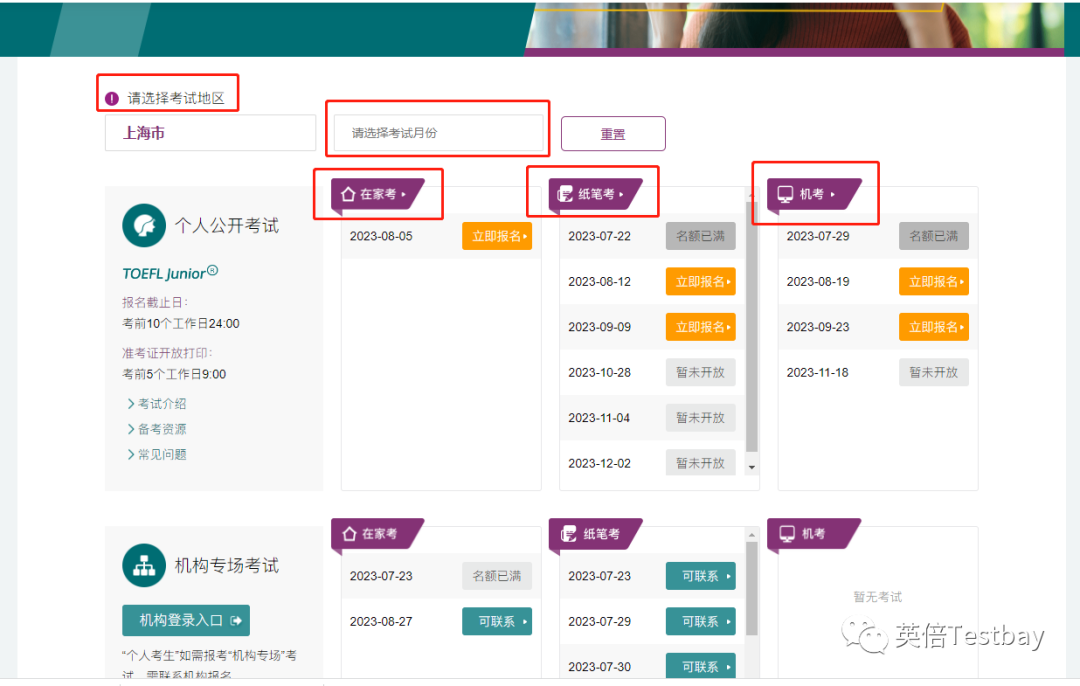Click 暂未开放 next to 2023-11-04

[700, 418]
